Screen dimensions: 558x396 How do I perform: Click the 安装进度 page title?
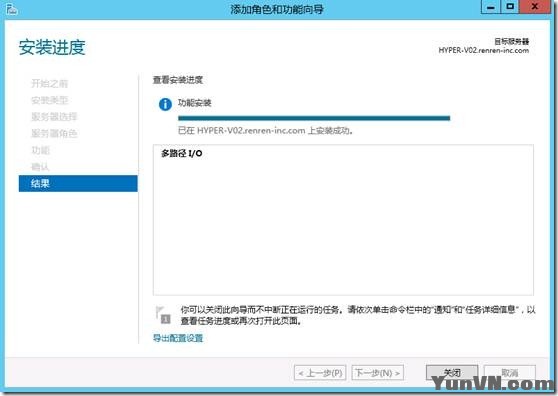point(52,47)
